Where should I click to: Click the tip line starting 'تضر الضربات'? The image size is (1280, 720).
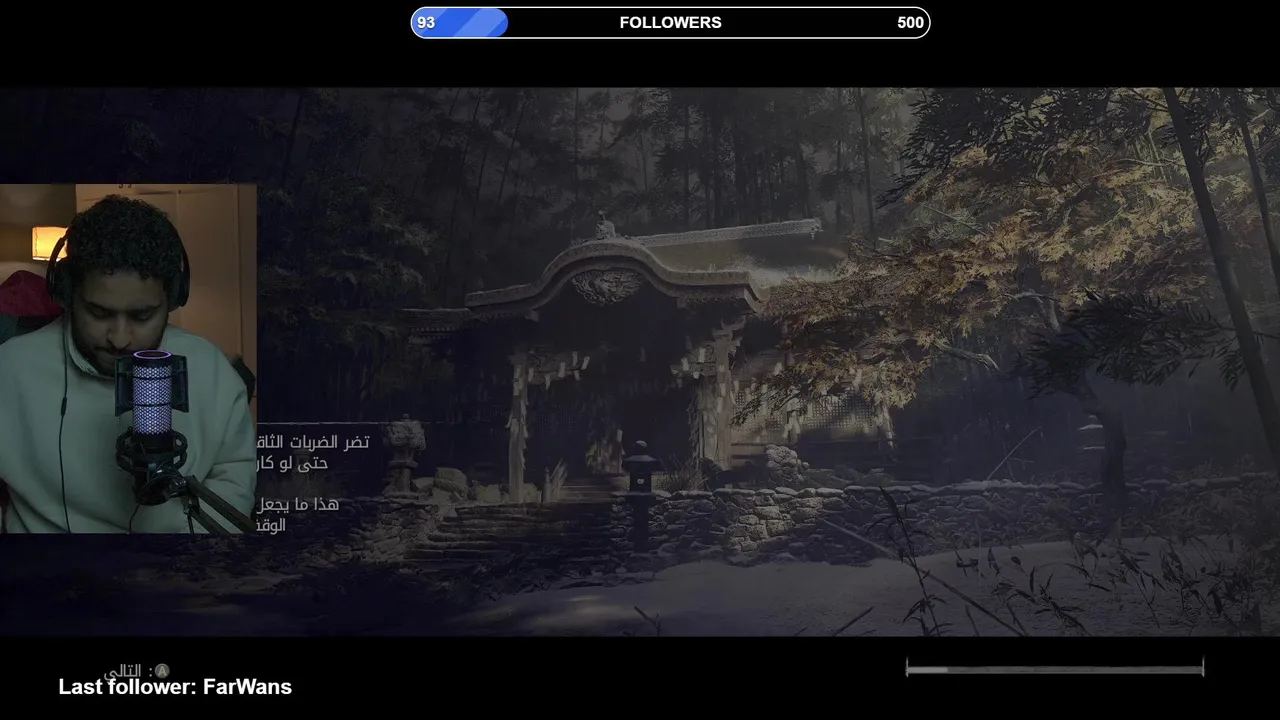click(x=313, y=442)
